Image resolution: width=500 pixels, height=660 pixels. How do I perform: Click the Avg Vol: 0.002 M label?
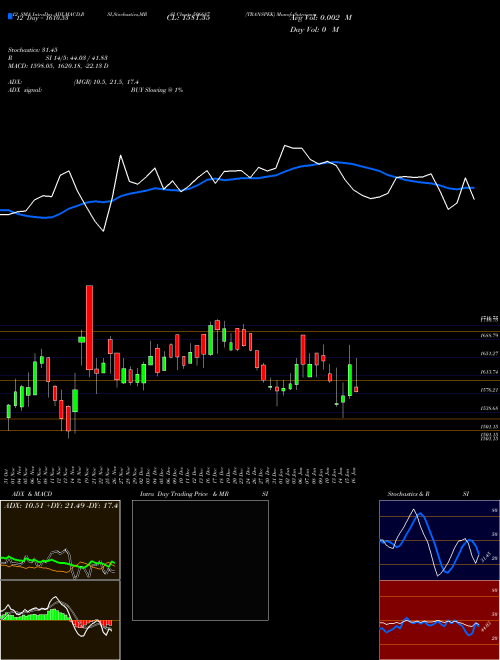tap(321, 18)
